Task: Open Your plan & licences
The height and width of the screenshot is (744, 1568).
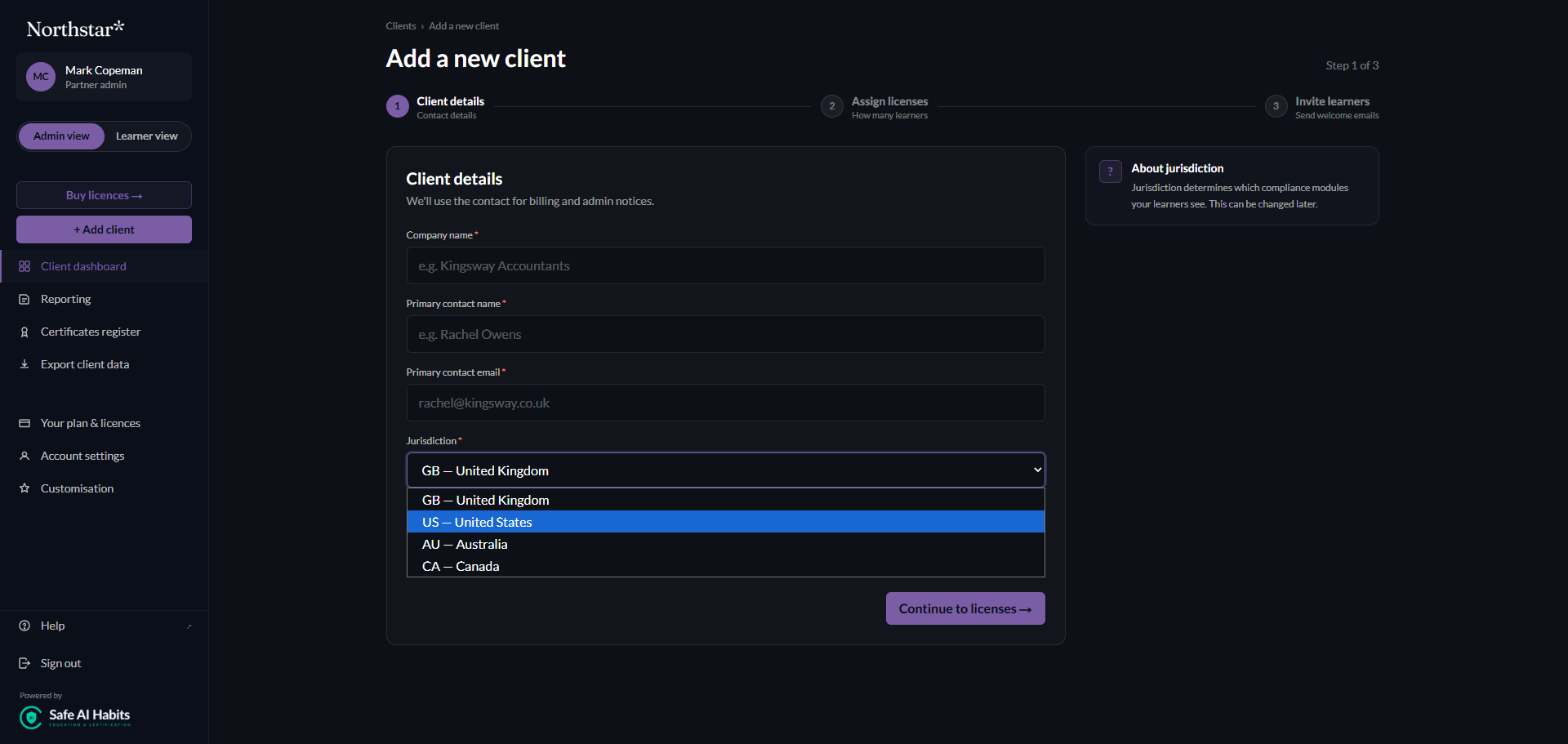Action: (x=104, y=423)
